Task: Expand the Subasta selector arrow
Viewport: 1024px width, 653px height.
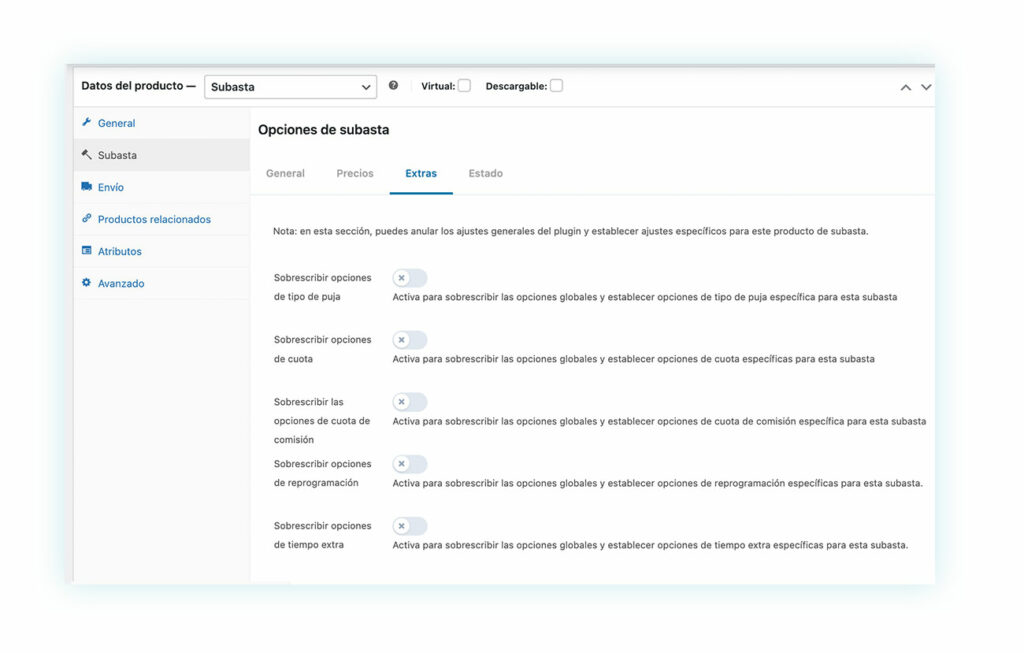Action: click(365, 86)
